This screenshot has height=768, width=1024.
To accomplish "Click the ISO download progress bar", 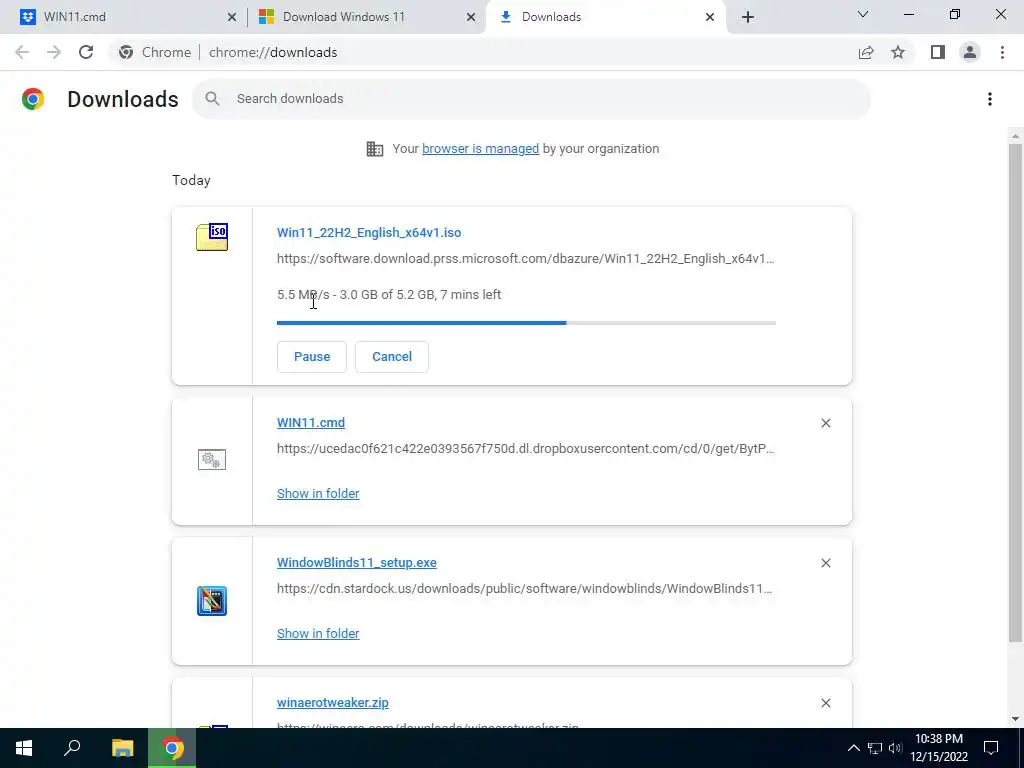I will 526,323.
